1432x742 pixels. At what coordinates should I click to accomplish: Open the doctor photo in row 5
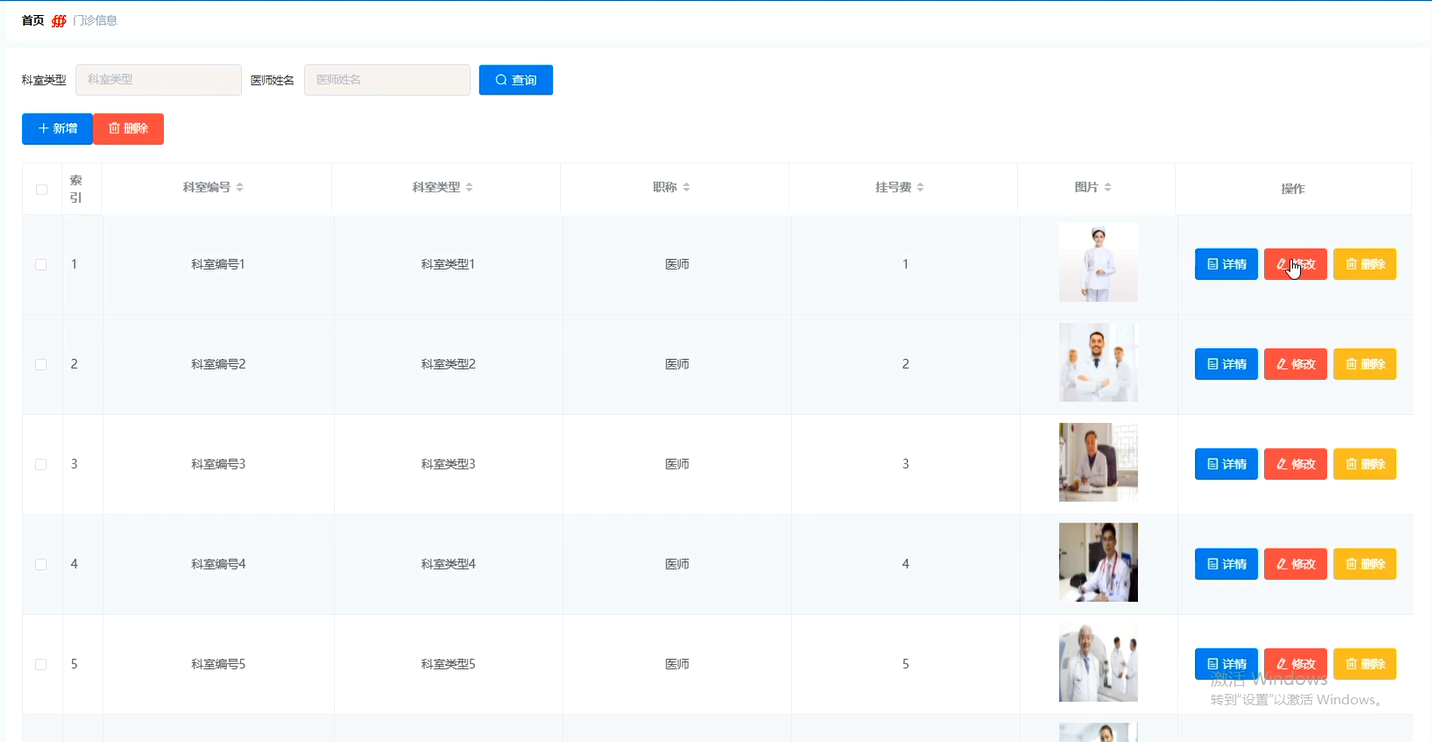[x=1098, y=662]
